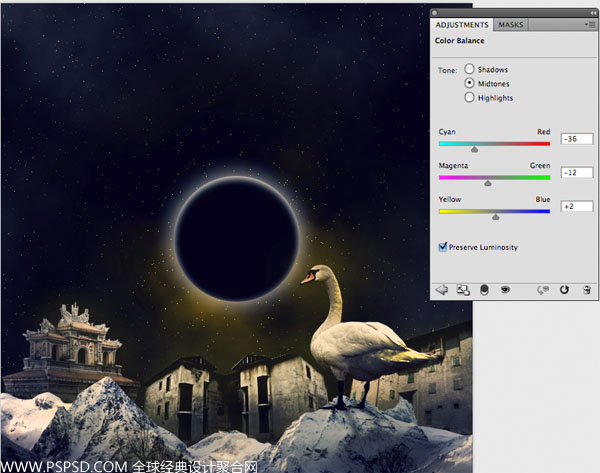Click the Cyan-Red slider handle

click(474, 150)
